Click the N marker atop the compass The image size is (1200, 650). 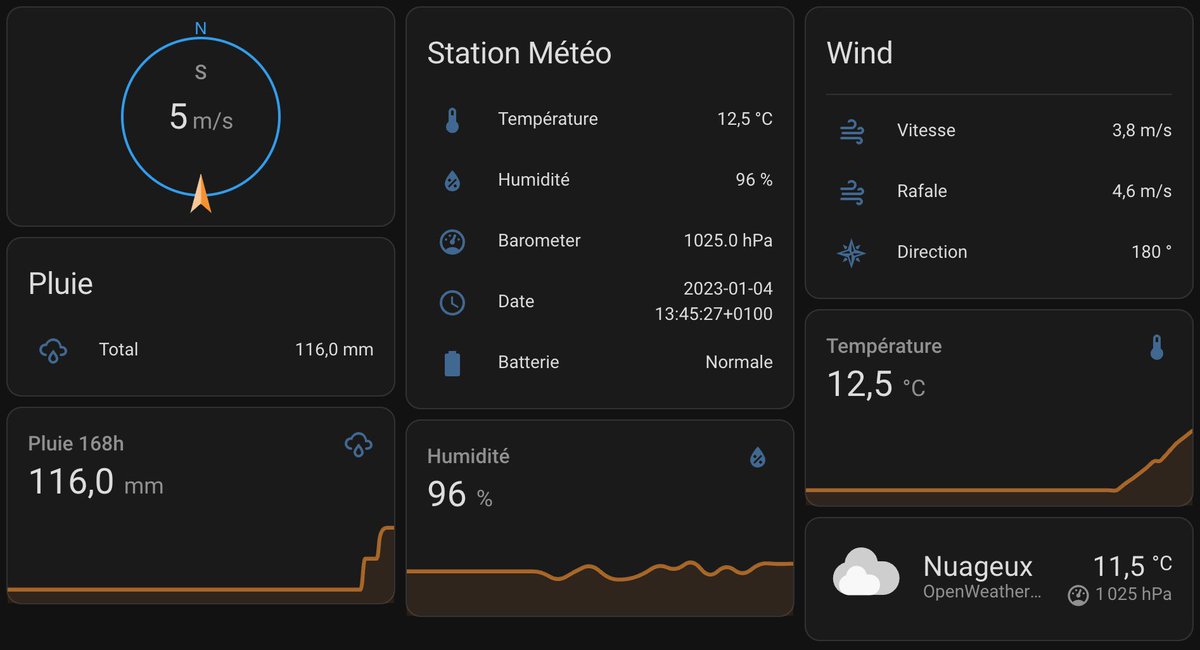click(200, 29)
